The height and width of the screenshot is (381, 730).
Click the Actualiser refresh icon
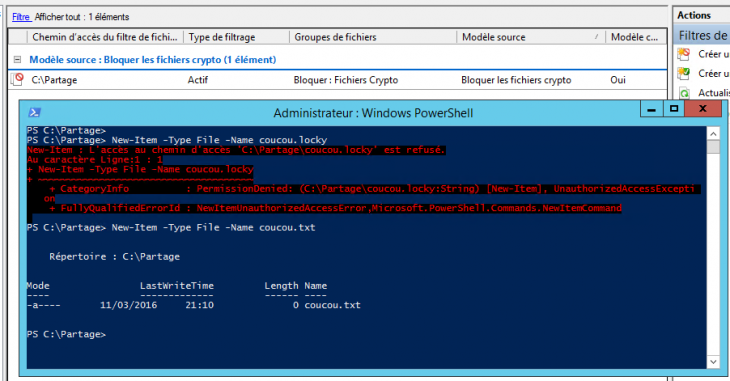point(683,93)
